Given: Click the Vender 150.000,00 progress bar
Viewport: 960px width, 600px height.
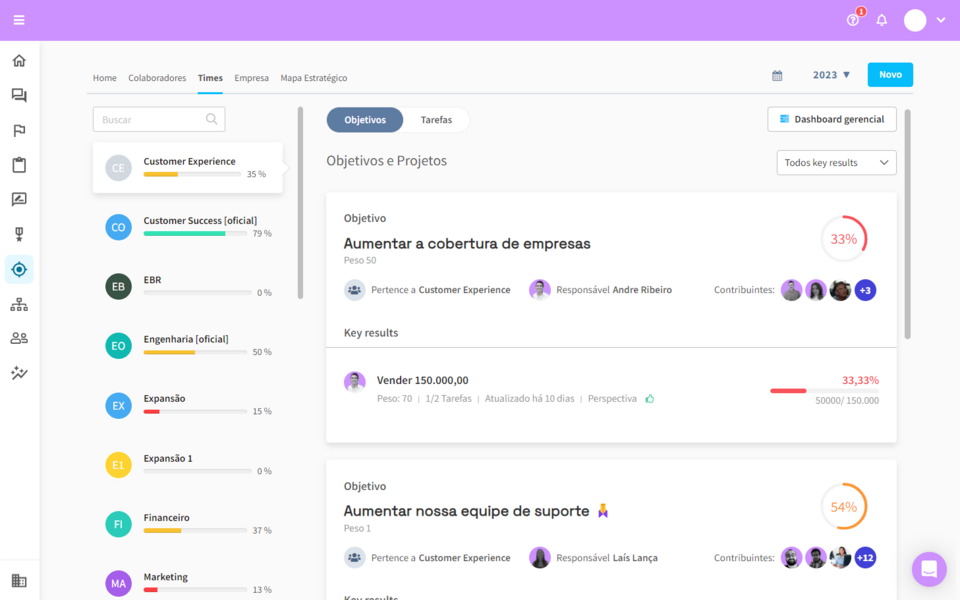Looking at the screenshot, I should (824, 391).
